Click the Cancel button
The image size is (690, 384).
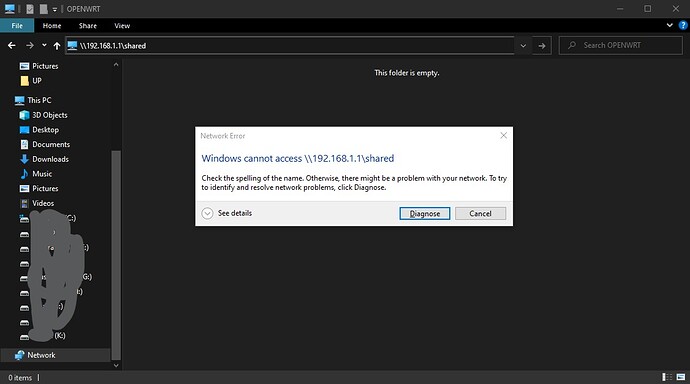480,213
